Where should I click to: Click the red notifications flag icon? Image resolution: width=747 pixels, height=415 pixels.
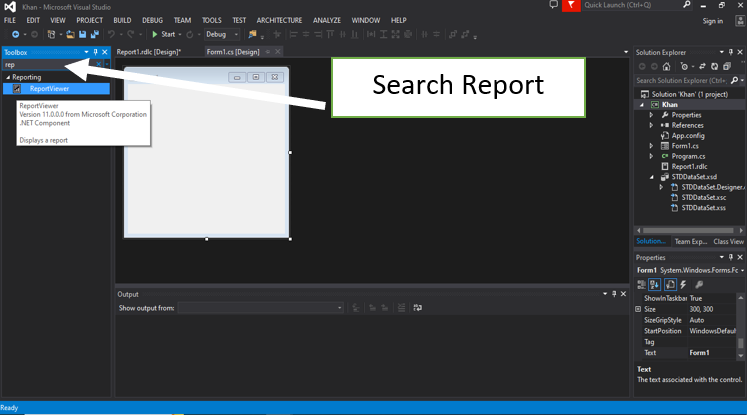(x=571, y=5)
